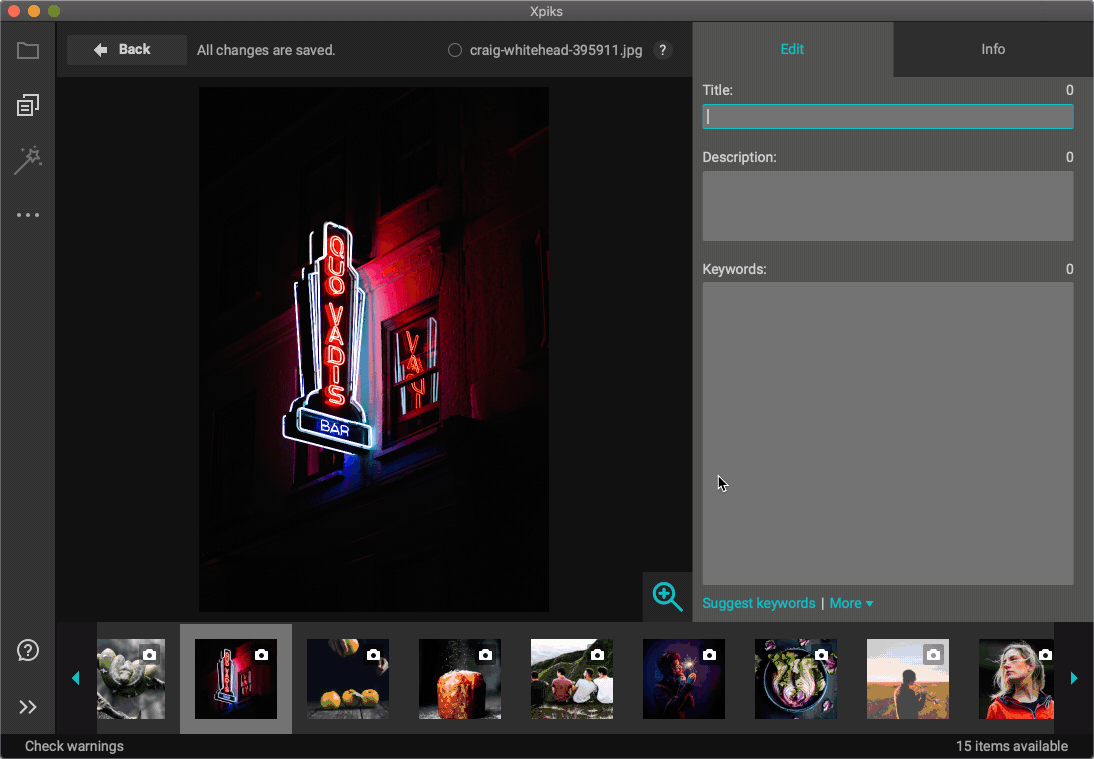The height and width of the screenshot is (759, 1094).
Task: Click inside the Keywords box
Action: pos(887,433)
